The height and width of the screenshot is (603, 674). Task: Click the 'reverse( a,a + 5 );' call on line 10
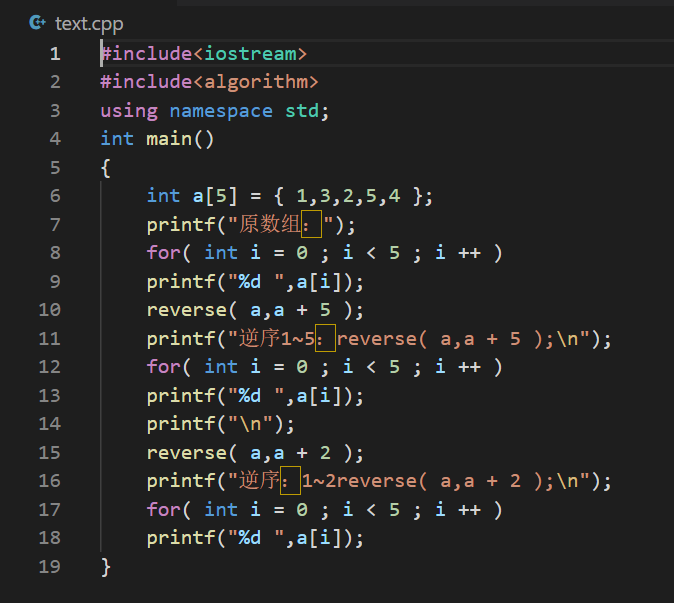point(255,310)
